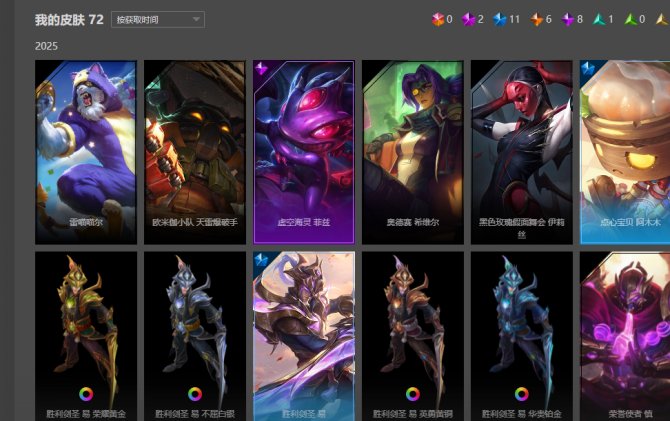Click the purple gem badge on 虚空海灵 菲兹 card
Image resolution: width=670 pixels, height=421 pixels.
coord(261,68)
